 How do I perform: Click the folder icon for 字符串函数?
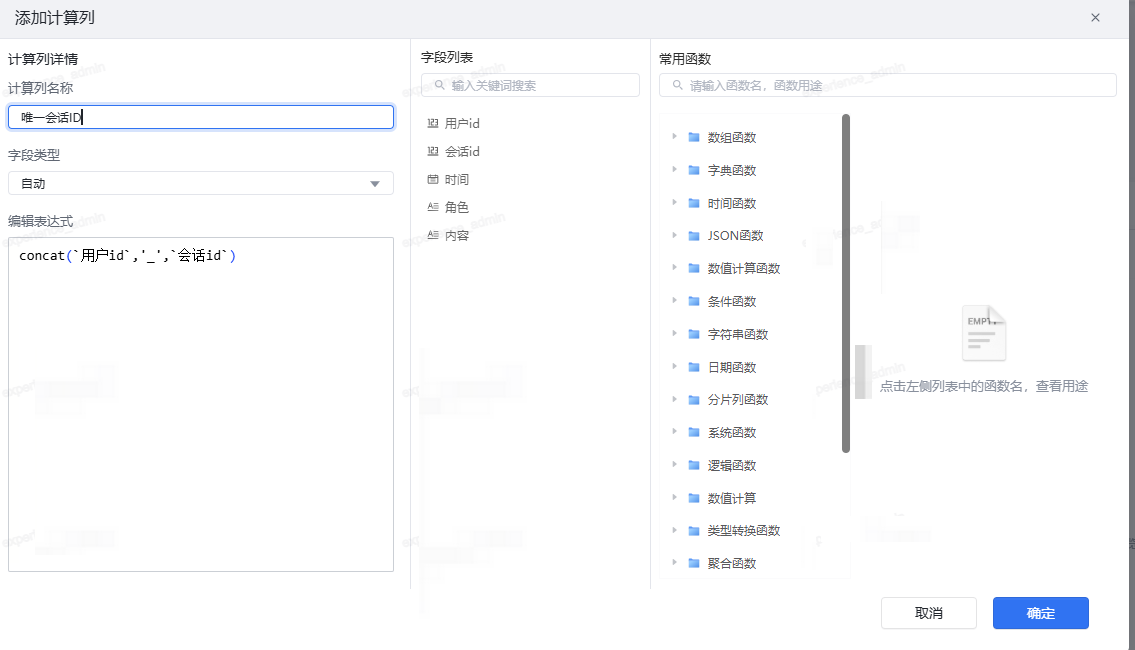[694, 334]
